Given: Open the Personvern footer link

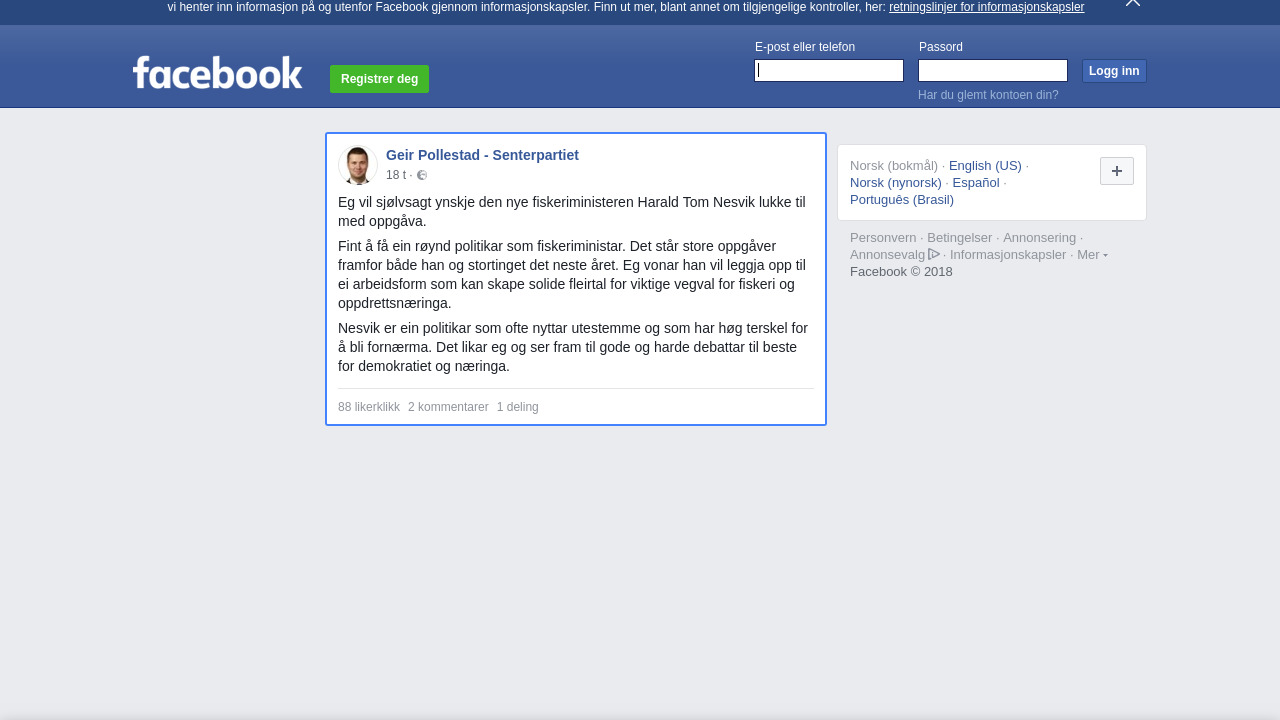Looking at the screenshot, I should coord(883,238).
